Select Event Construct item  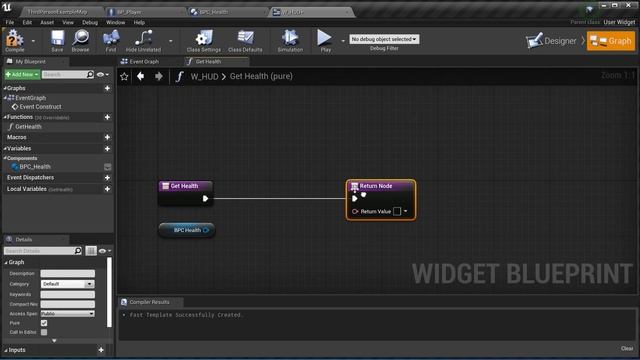click(40, 107)
